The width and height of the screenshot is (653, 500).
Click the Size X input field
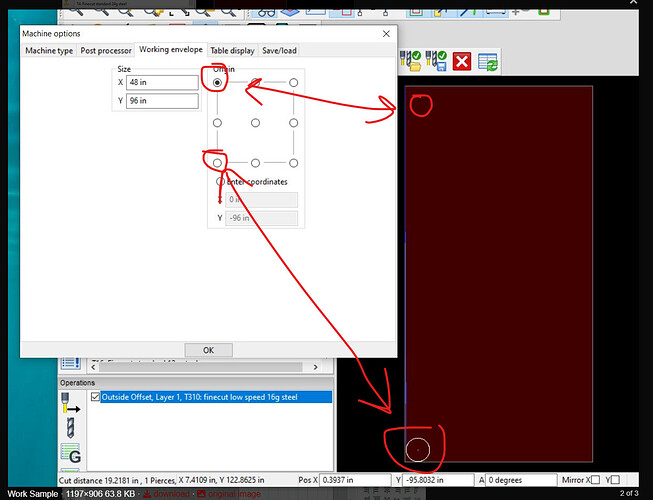tap(162, 83)
